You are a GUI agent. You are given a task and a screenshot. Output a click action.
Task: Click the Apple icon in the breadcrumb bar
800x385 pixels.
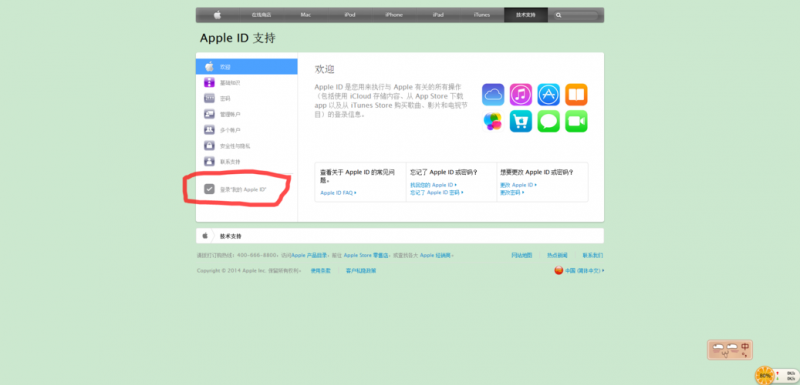pos(205,236)
